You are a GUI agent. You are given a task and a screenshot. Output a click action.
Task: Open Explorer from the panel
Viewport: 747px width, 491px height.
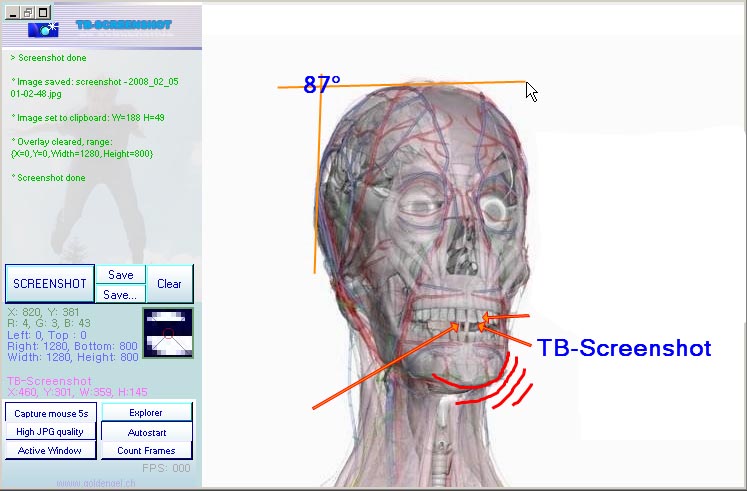point(146,412)
